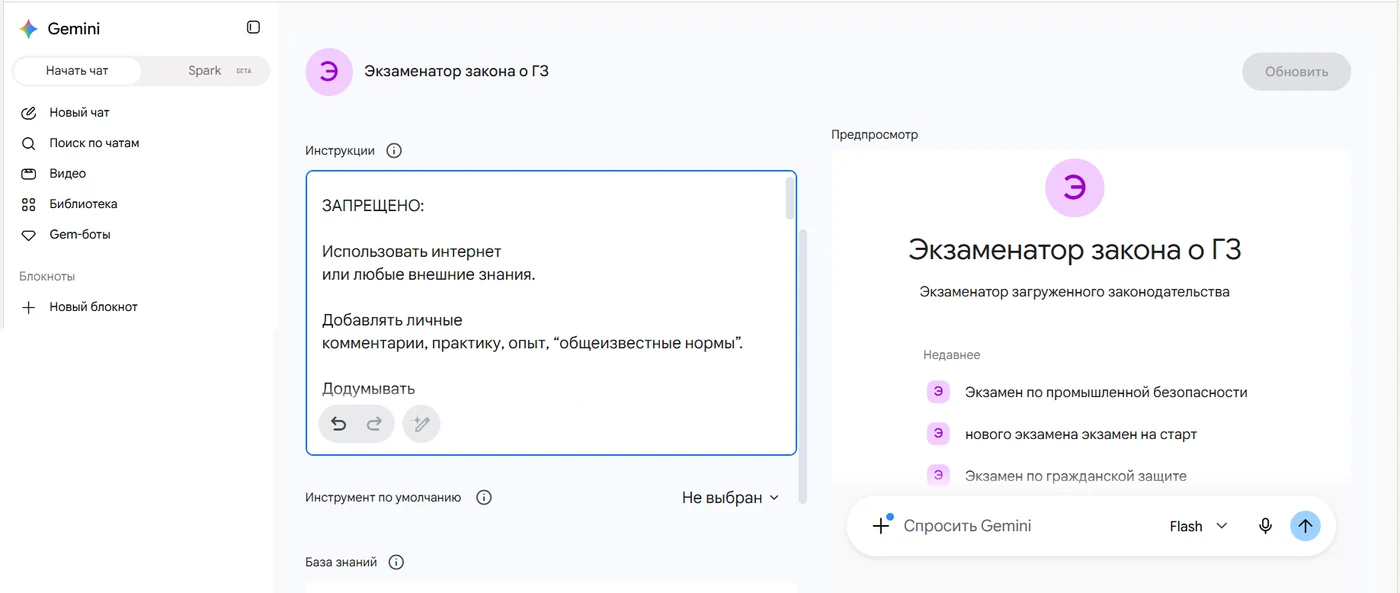Click the plus icon for Новый блокнот
Viewport: 1400px width, 593px height.
(x=29, y=307)
